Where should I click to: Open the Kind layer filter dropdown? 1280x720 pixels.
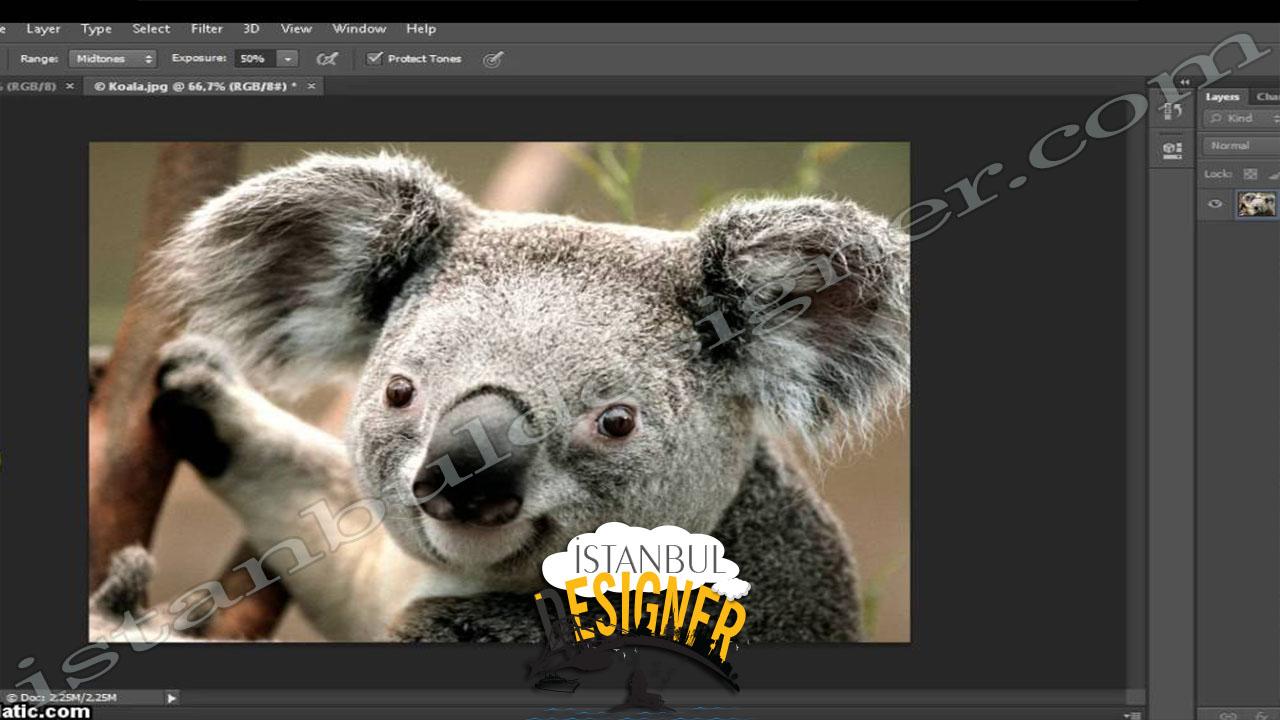[1242, 118]
